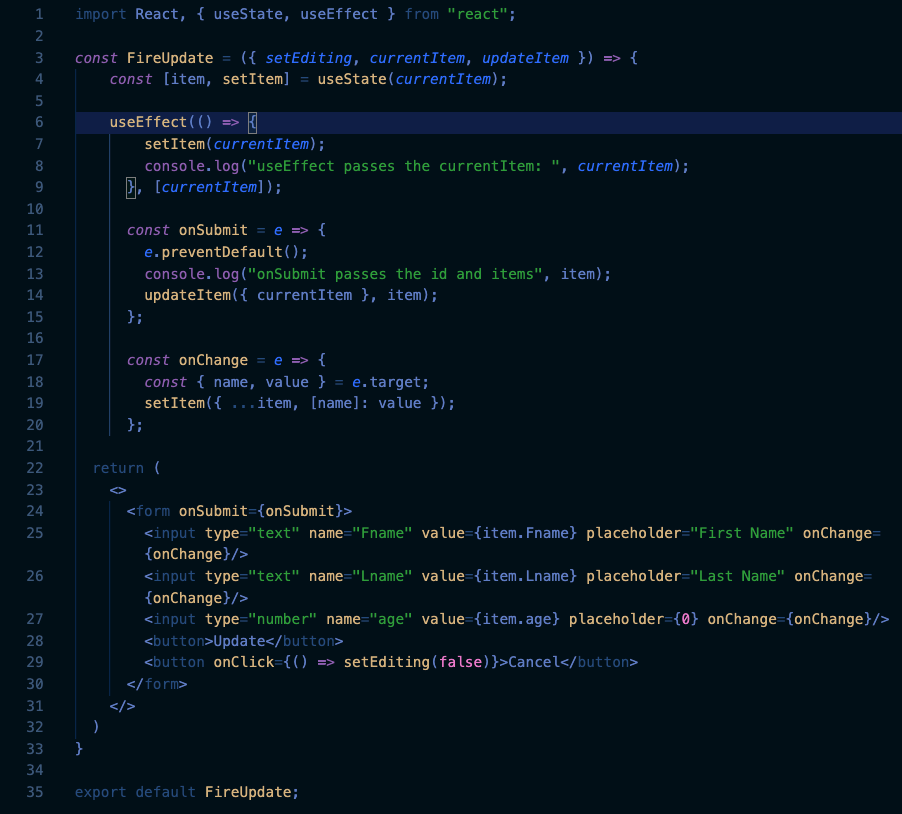
Task: Click the 'Cancel' text on line 29
Action: click(x=534, y=662)
